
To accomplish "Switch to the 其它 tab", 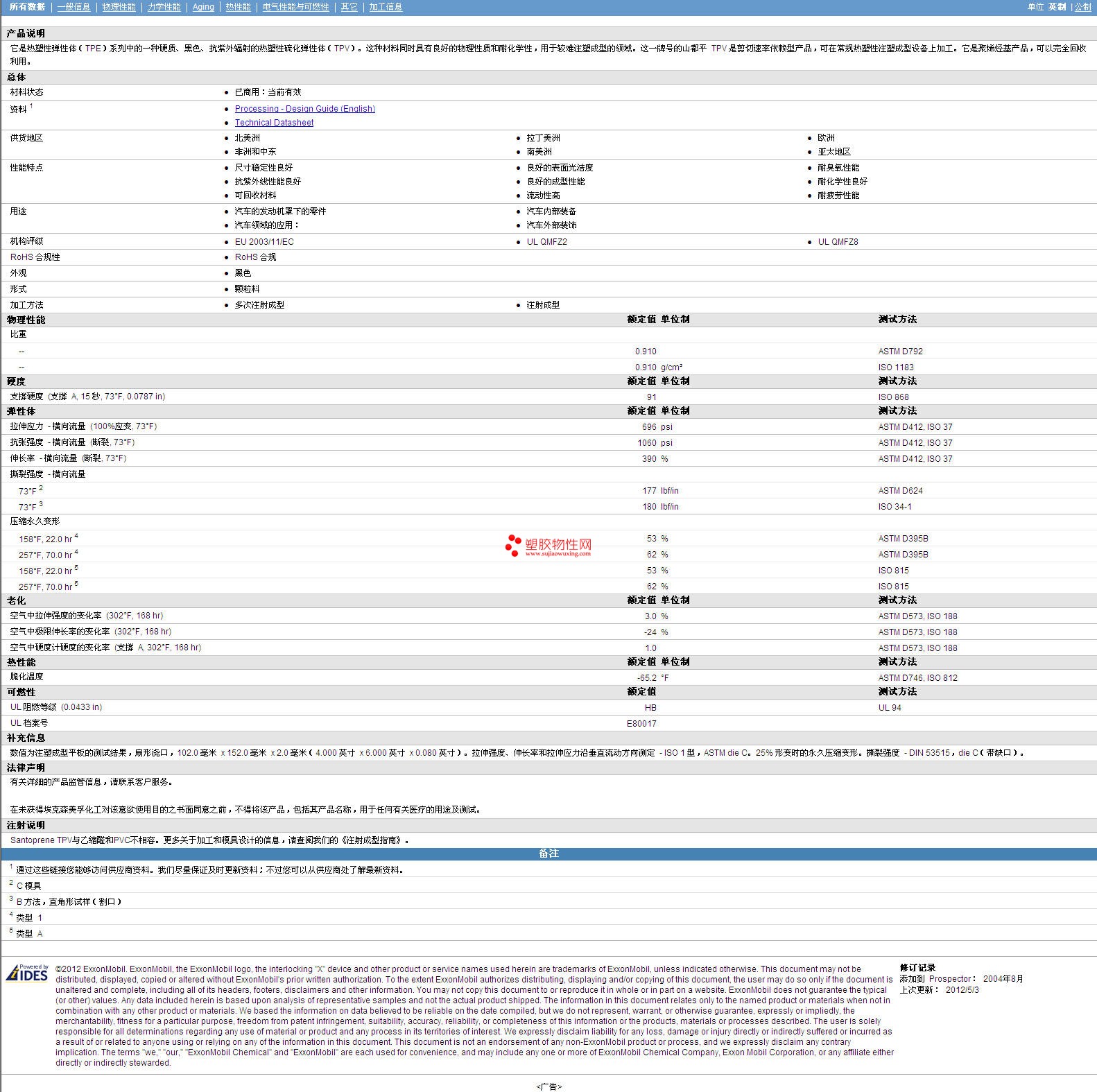I will tap(349, 7).
